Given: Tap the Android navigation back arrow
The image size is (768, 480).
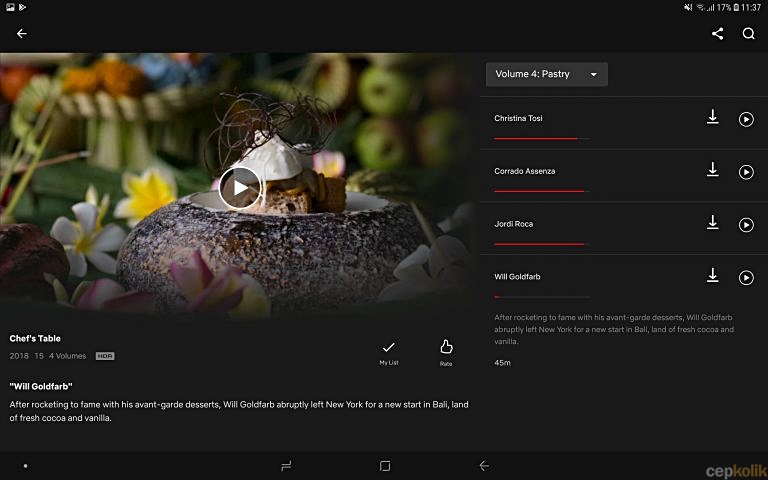Looking at the screenshot, I should click(x=484, y=465).
